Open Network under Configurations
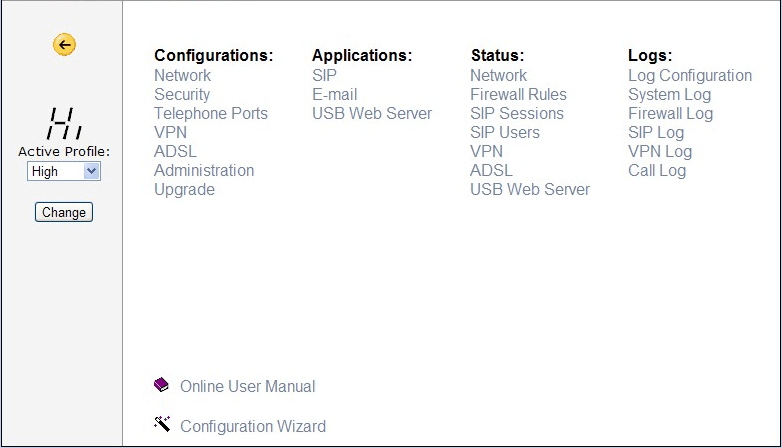The width and height of the screenshot is (782, 448). click(182, 75)
